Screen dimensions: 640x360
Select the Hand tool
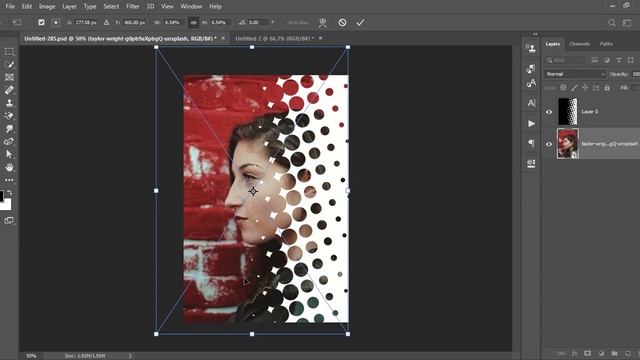tap(9, 167)
